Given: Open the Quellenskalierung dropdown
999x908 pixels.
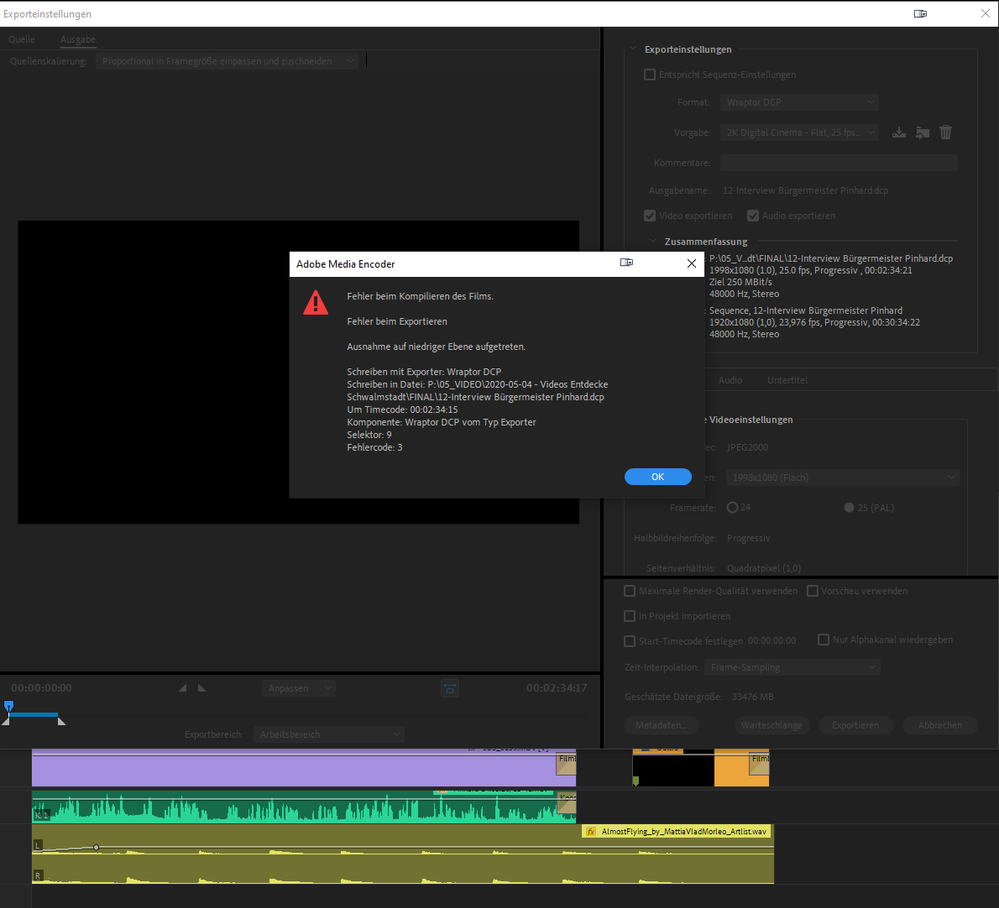Looking at the screenshot, I should coord(226,61).
